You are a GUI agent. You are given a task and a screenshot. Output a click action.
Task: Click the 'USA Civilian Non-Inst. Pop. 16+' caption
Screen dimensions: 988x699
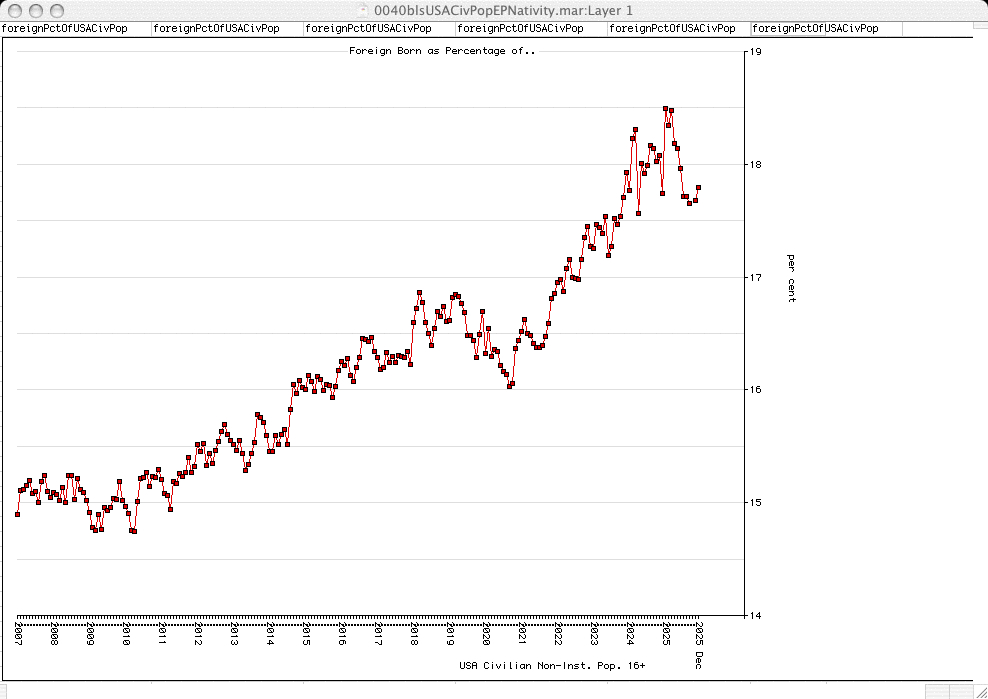coord(552,665)
